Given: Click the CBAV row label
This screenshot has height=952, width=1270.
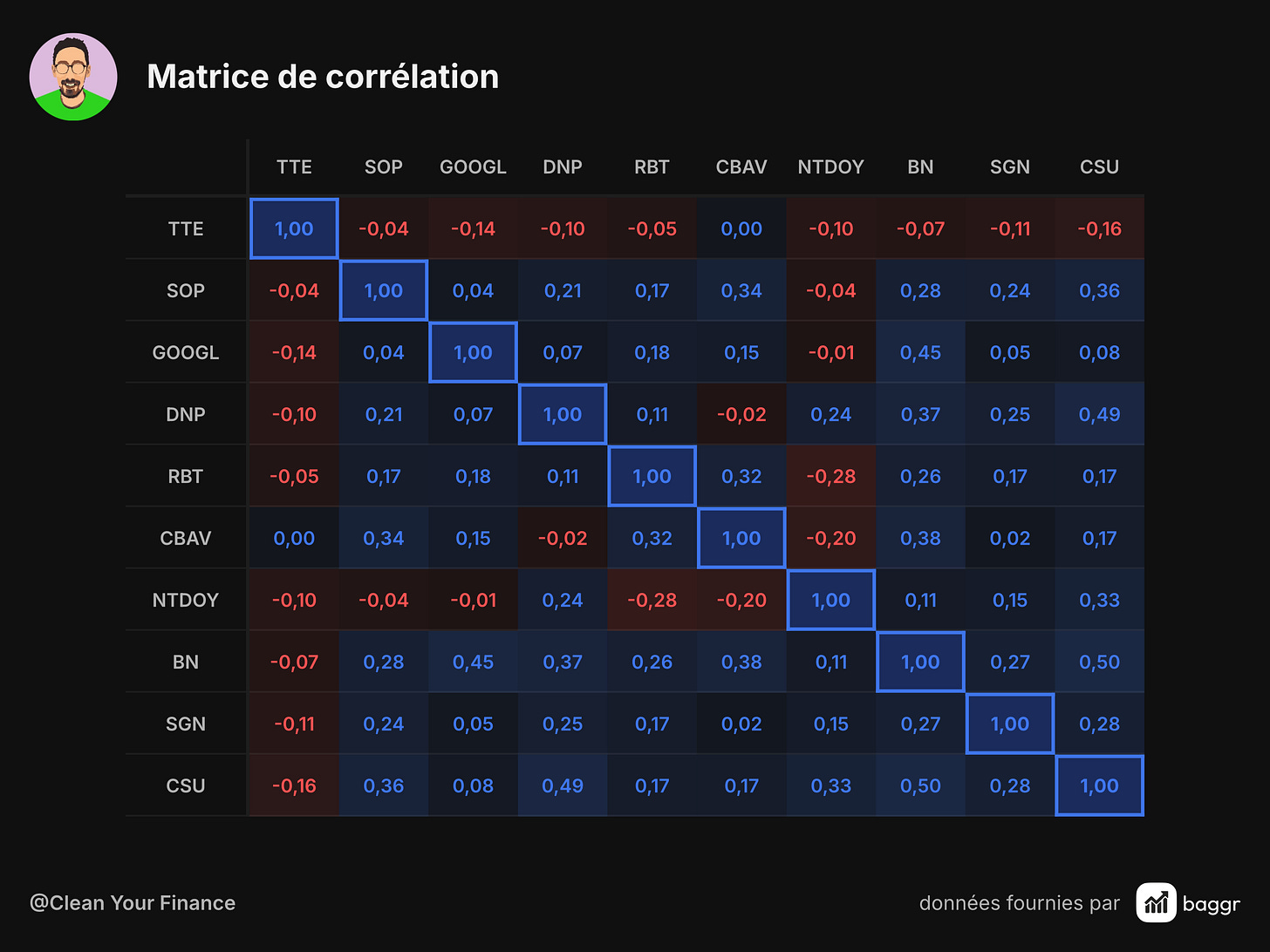Looking at the screenshot, I should click(186, 538).
